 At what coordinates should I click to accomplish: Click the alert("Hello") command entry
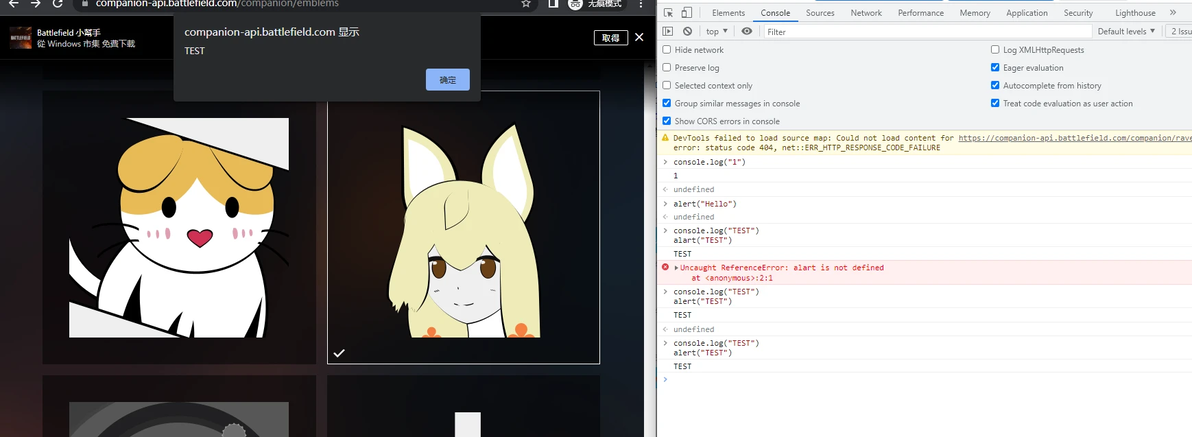tap(705, 204)
